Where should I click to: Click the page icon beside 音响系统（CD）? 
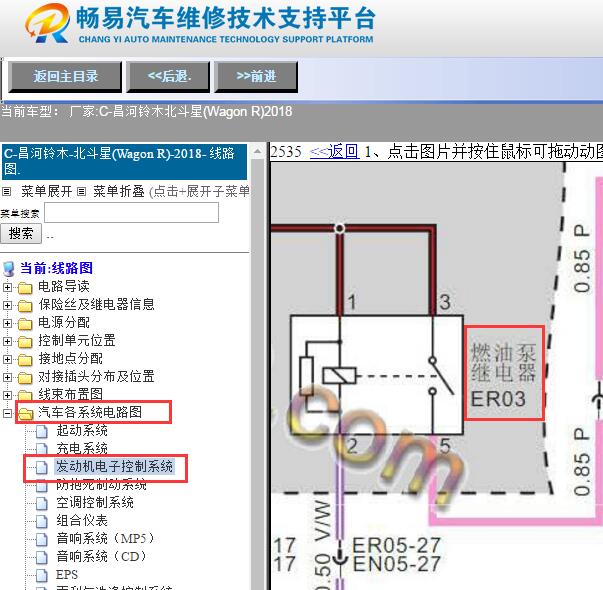(42, 557)
